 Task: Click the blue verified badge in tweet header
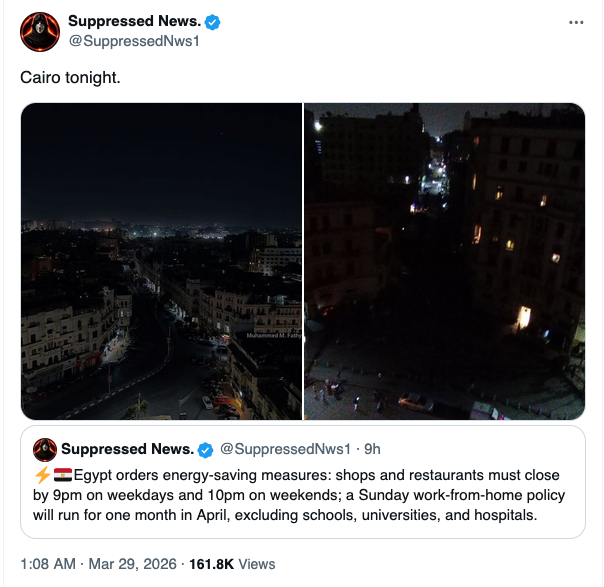tap(212, 22)
